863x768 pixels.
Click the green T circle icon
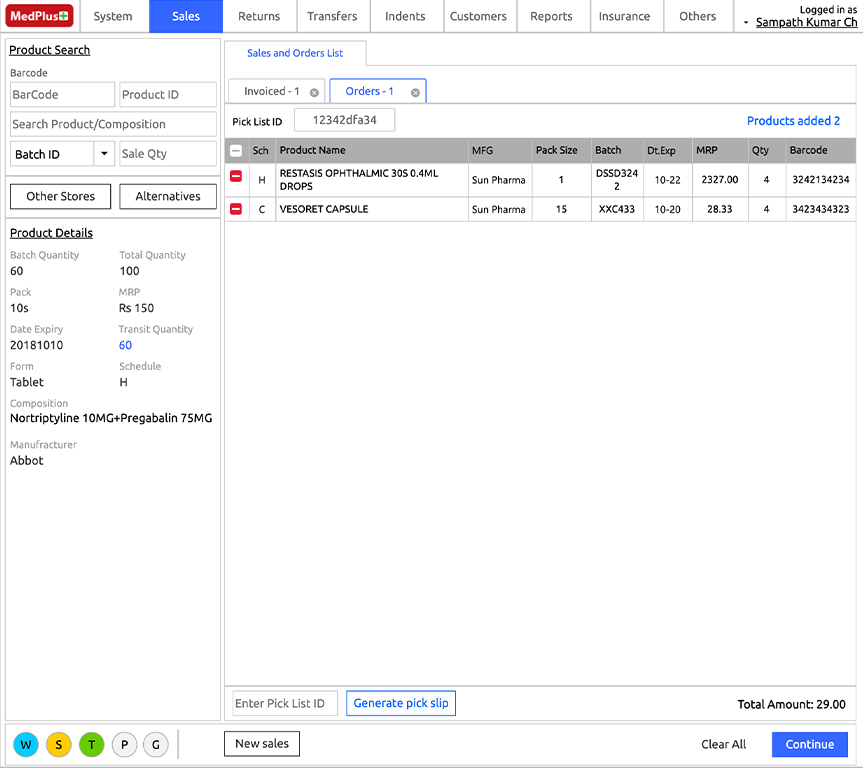(92, 745)
